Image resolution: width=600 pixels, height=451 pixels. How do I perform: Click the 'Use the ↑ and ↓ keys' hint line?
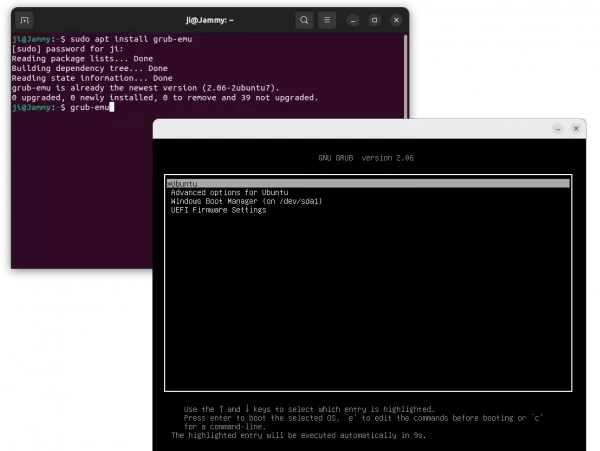tap(309, 409)
